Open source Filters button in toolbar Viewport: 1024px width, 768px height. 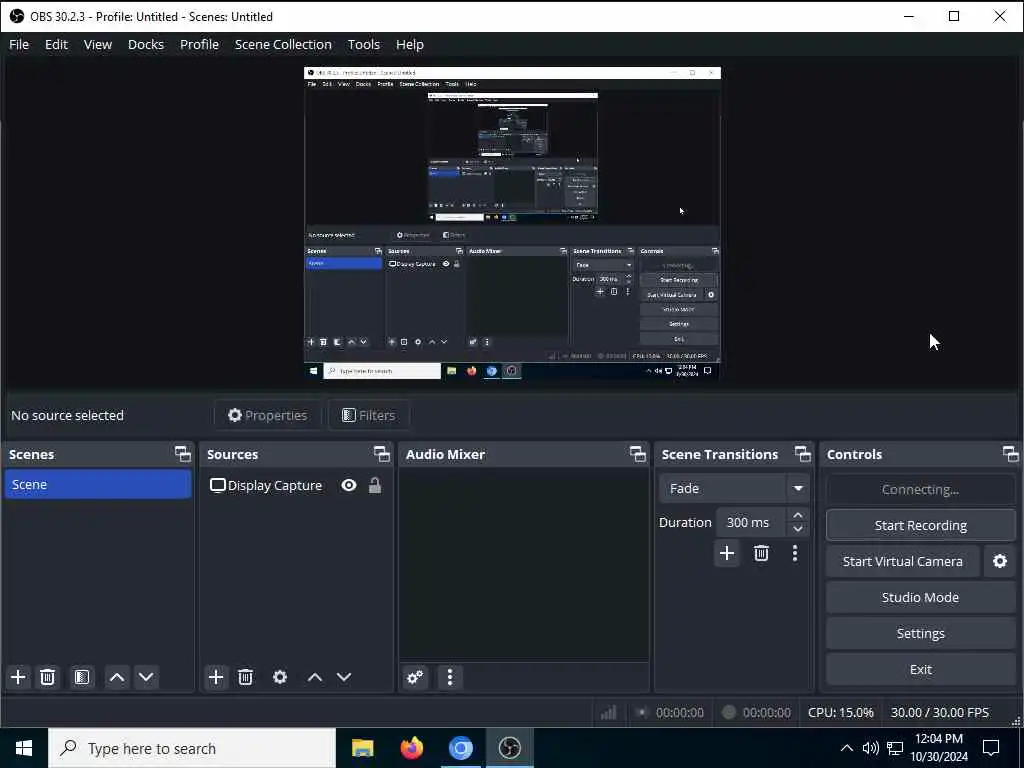click(369, 415)
